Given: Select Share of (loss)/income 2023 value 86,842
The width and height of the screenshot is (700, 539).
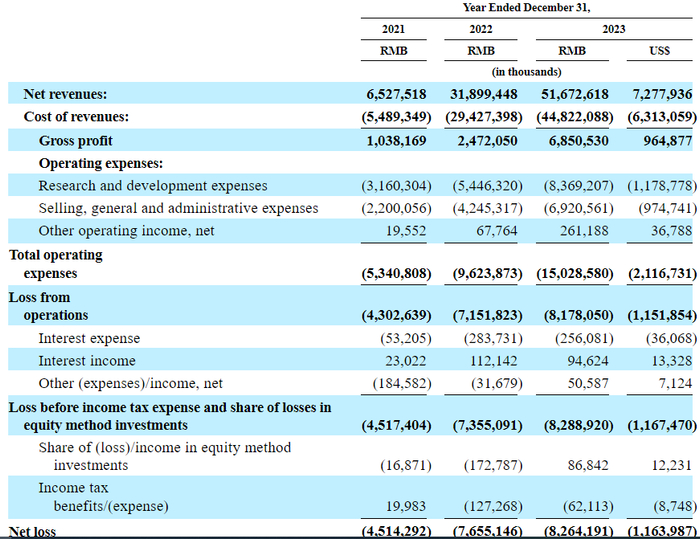Looking at the screenshot, I should [x=588, y=465].
